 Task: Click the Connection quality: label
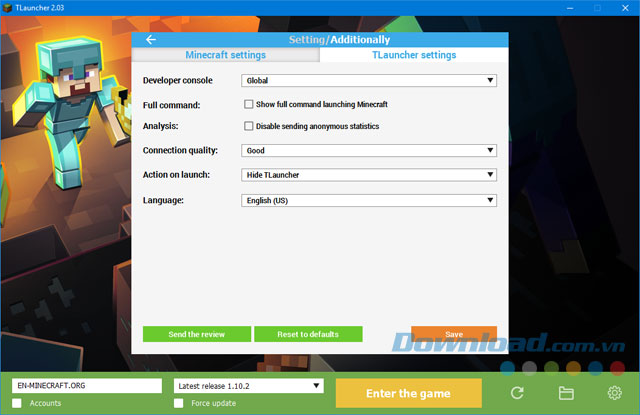[x=180, y=151]
